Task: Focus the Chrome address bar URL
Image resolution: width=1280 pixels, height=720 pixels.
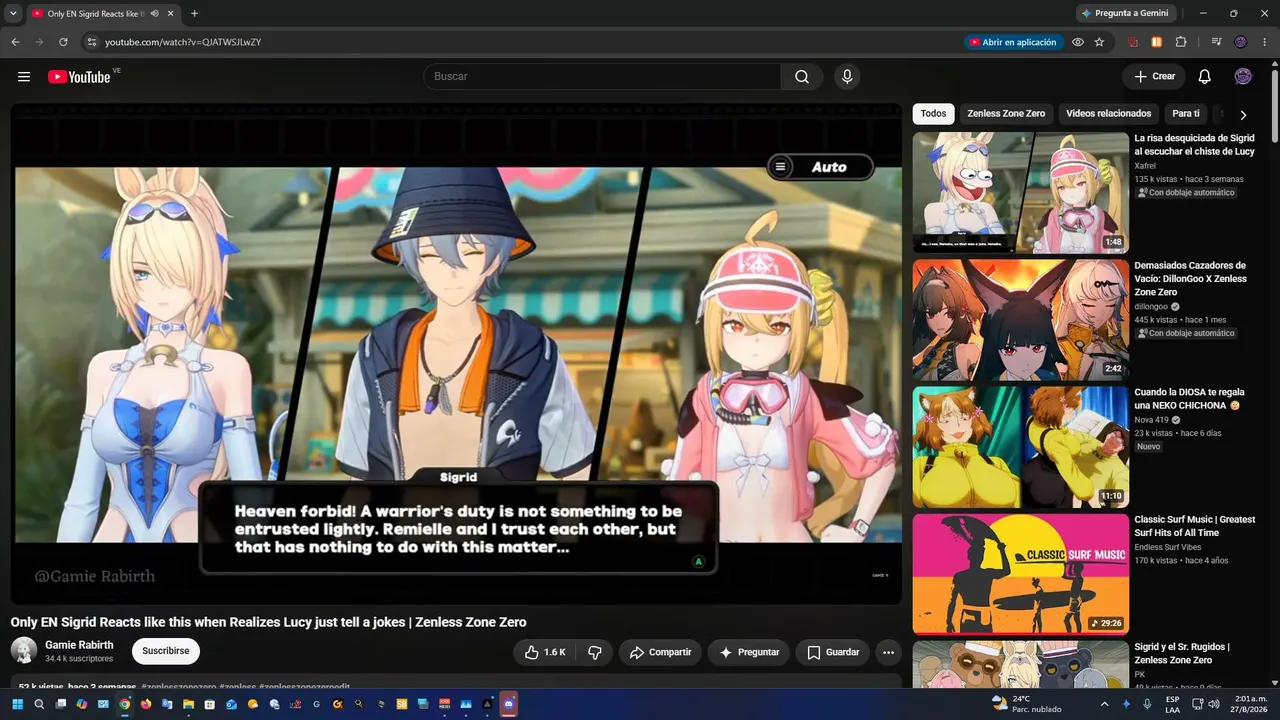Action: tap(183, 42)
